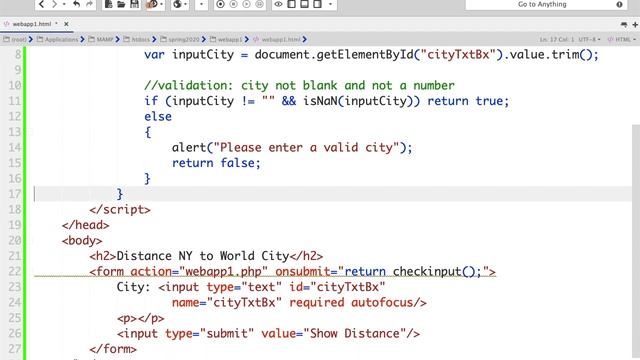Undo the last edit

pyautogui.click(x=76, y=4)
